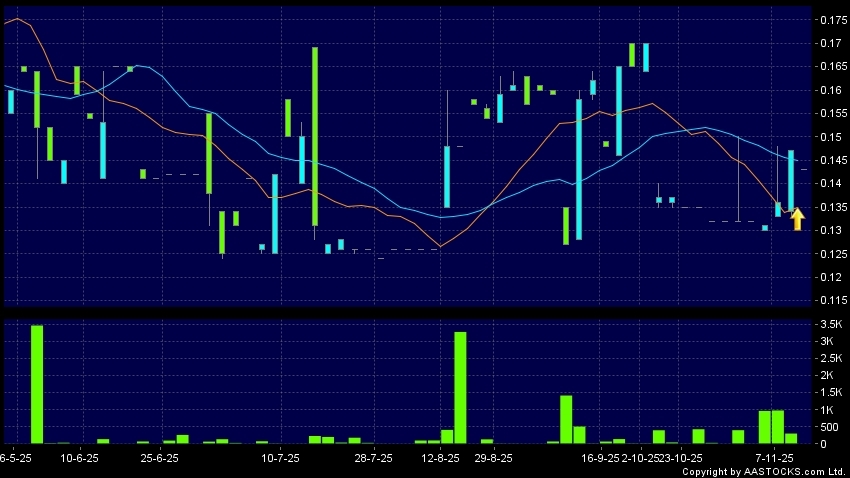The height and width of the screenshot is (478, 850).
Task: Click the 0.175 price axis label
Action: point(831,20)
